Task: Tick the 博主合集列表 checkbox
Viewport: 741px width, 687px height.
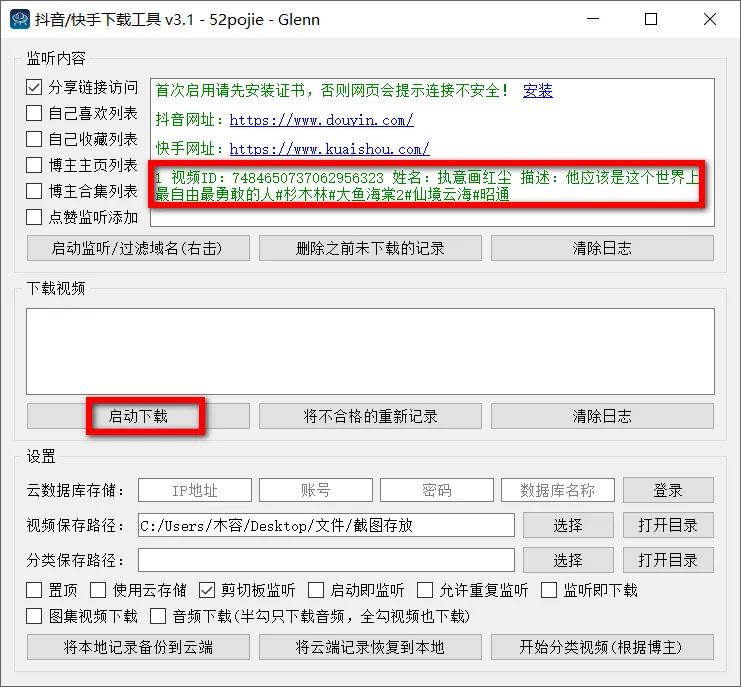Action: (34, 191)
